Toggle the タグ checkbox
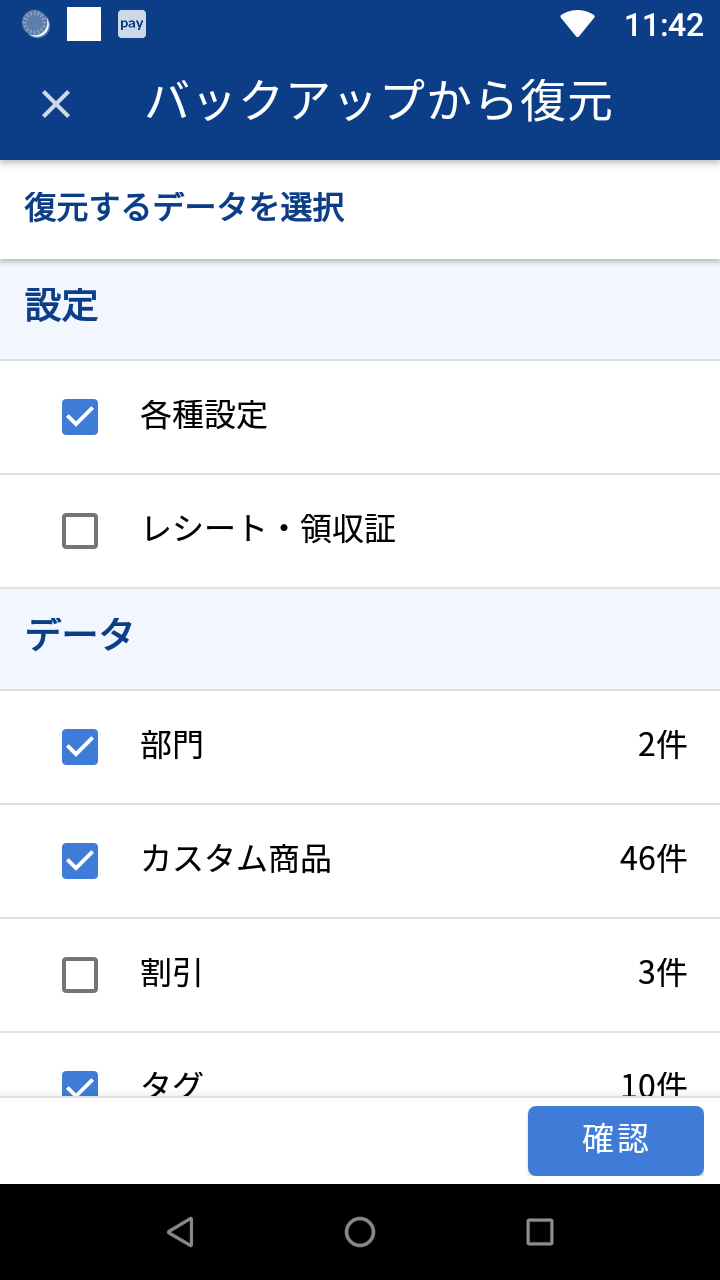The width and height of the screenshot is (720, 1280). (80, 1084)
